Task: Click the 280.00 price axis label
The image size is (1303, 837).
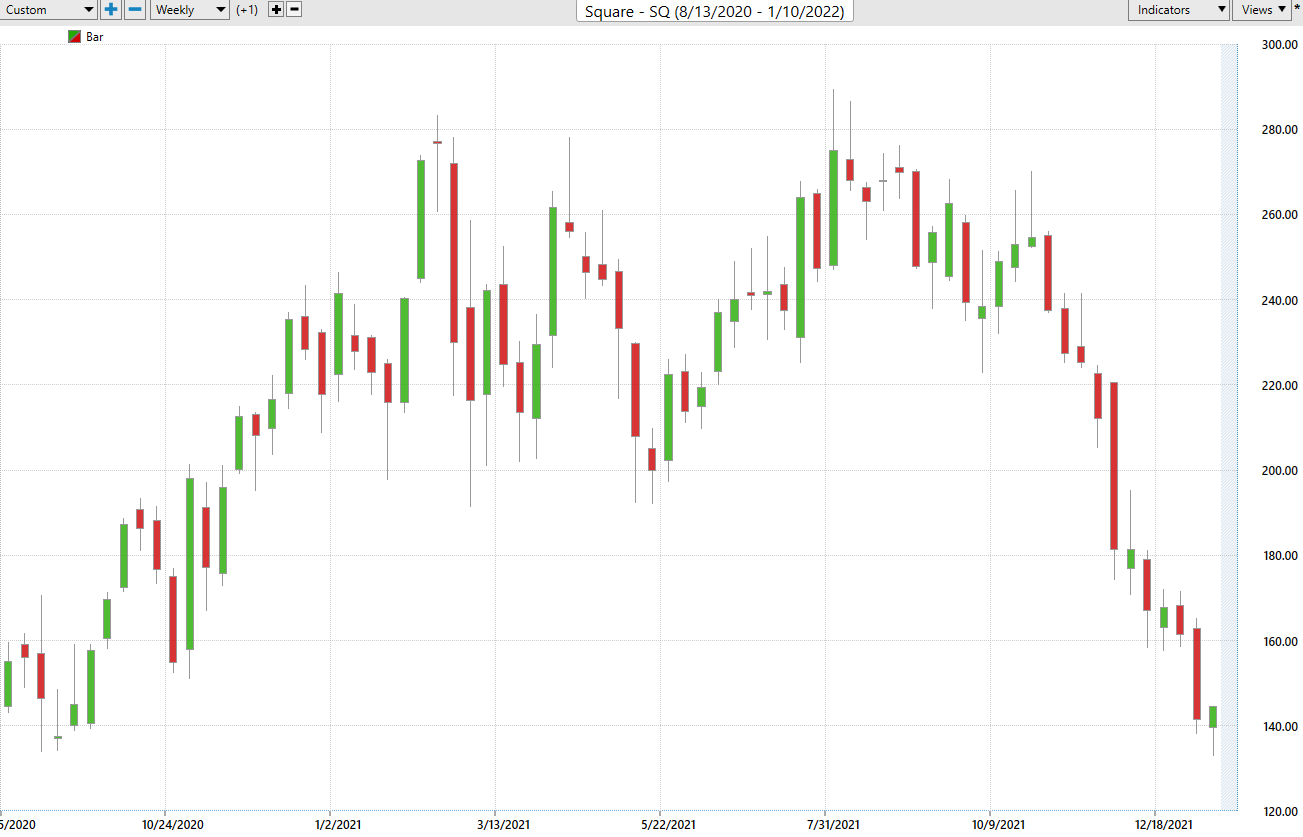Action: [x=1278, y=130]
